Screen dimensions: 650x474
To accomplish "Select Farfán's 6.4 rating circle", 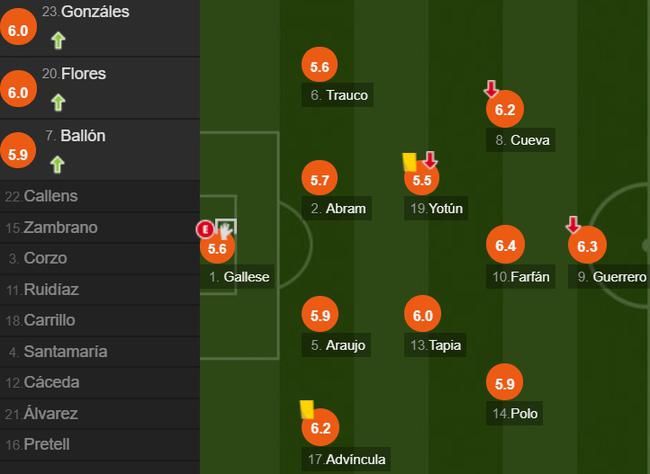I will coord(504,245).
